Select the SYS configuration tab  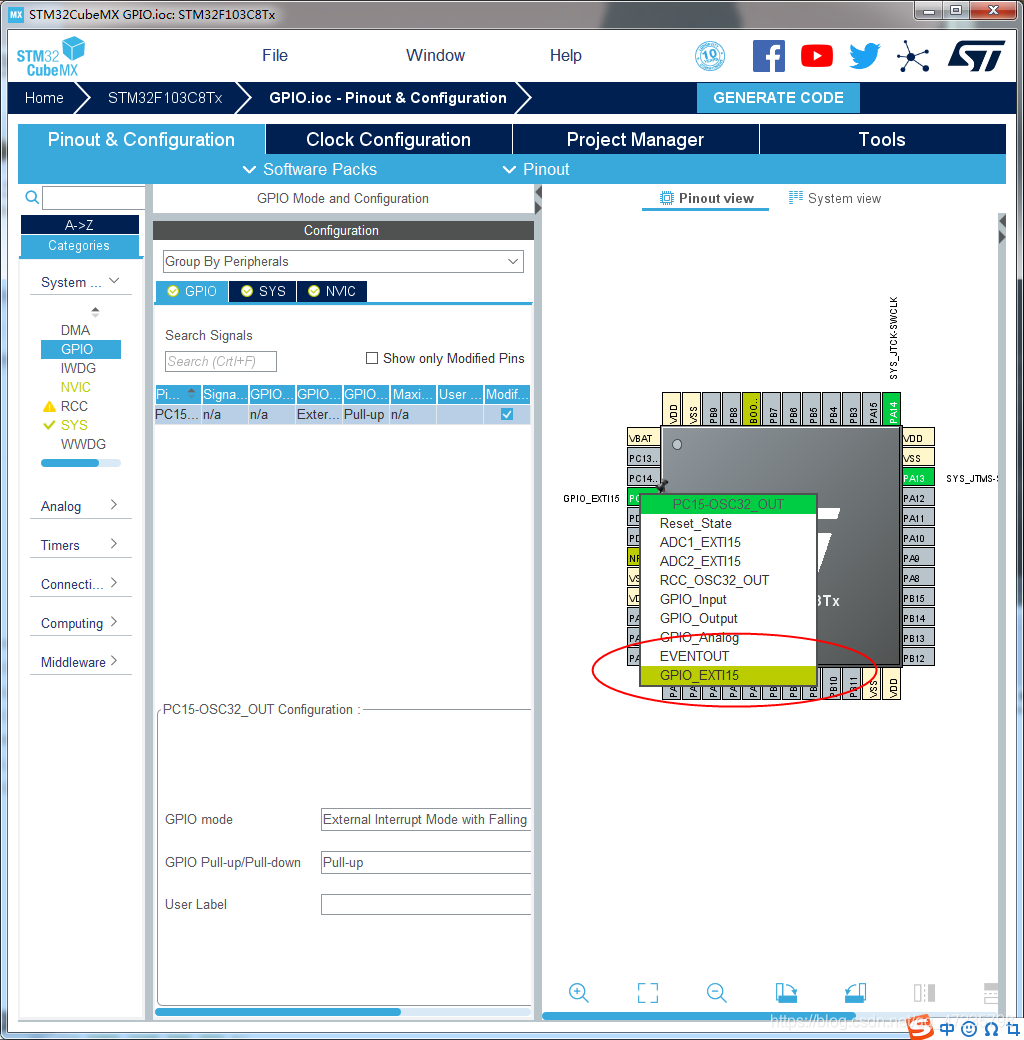click(263, 291)
